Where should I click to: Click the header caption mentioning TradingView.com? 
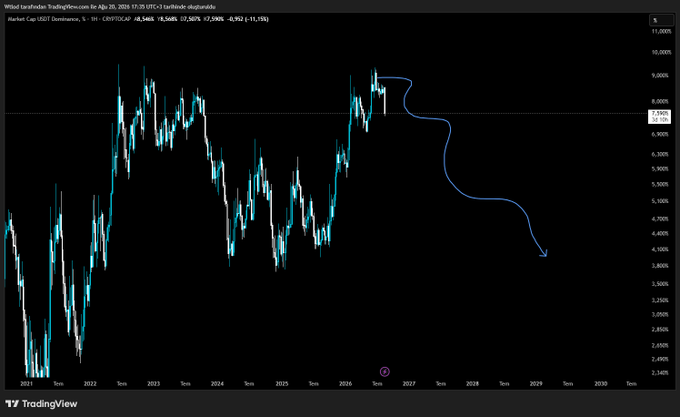coord(110,7)
